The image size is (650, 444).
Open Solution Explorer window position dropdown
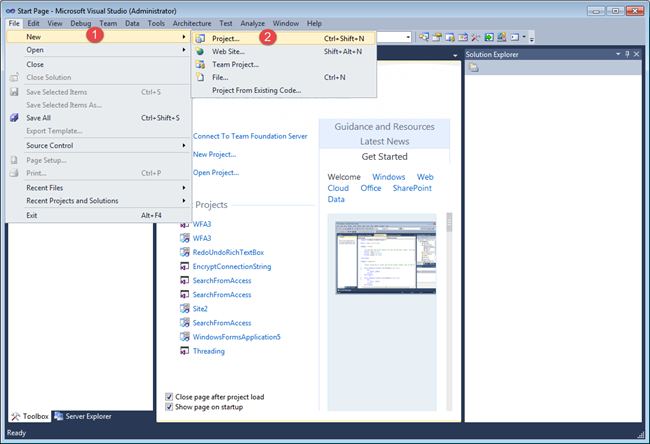tap(618, 54)
